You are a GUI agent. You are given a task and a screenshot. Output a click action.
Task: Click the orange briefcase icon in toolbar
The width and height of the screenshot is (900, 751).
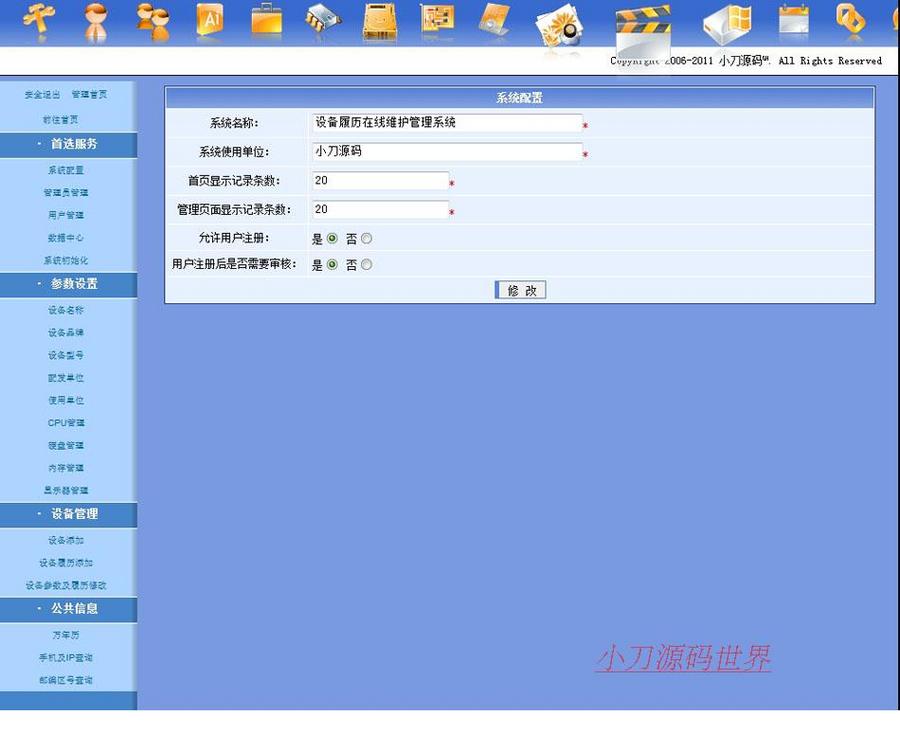click(x=265, y=20)
